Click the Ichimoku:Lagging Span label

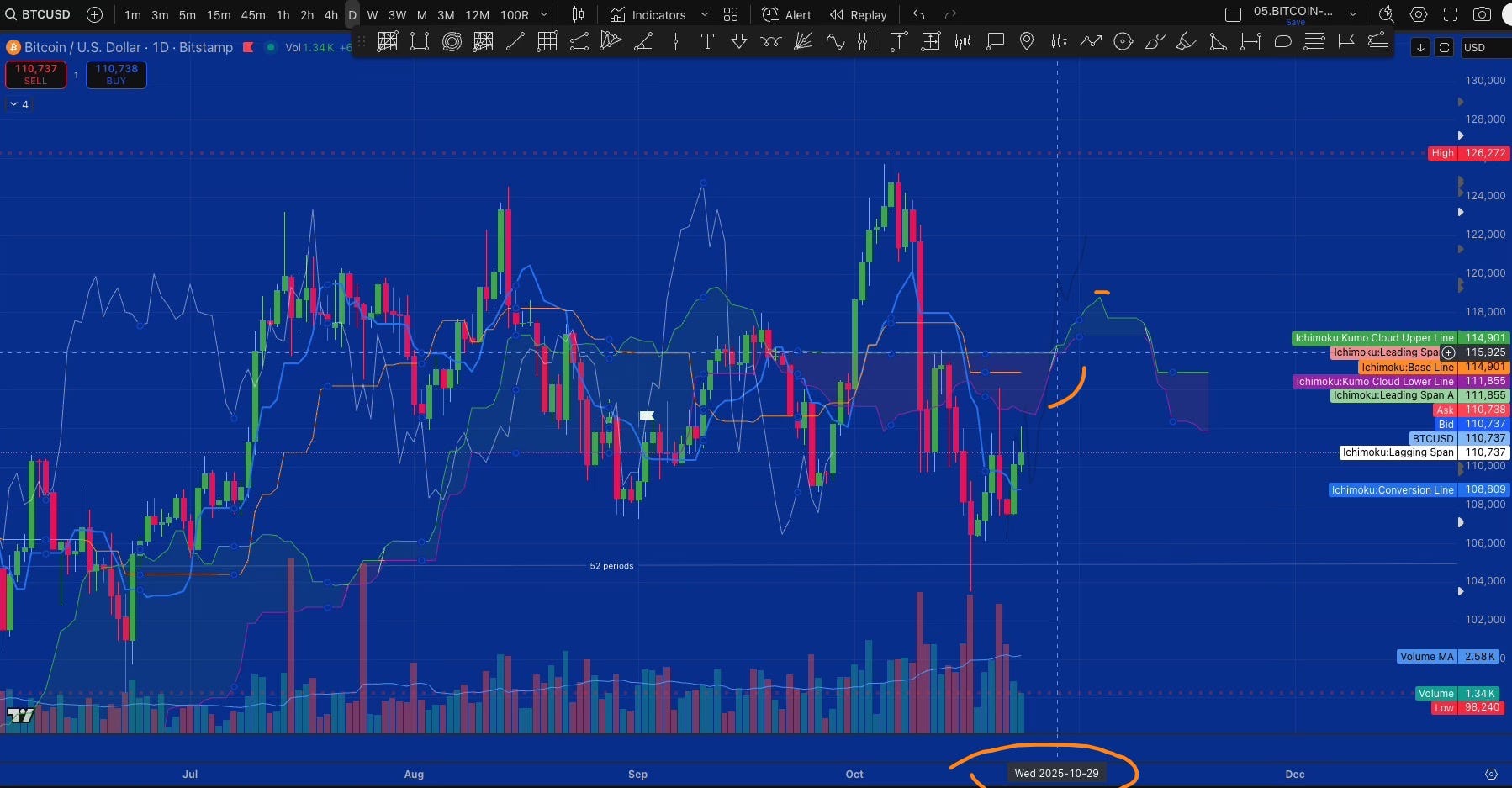click(x=1398, y=452)
